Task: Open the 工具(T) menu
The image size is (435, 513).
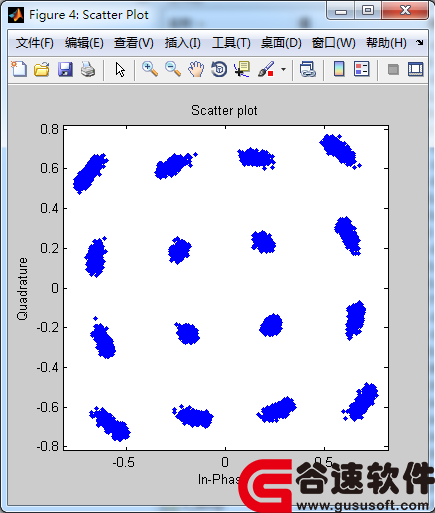Action: 231,43
